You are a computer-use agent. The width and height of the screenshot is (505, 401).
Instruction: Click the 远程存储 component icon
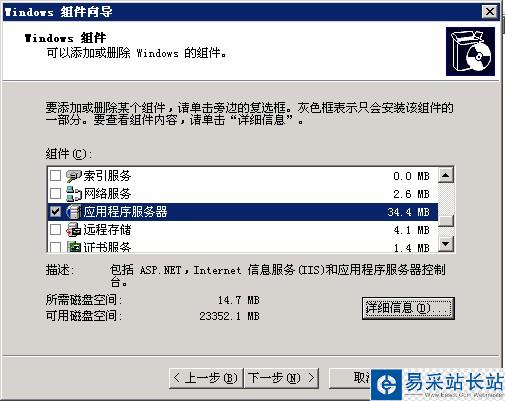point(73,230)
